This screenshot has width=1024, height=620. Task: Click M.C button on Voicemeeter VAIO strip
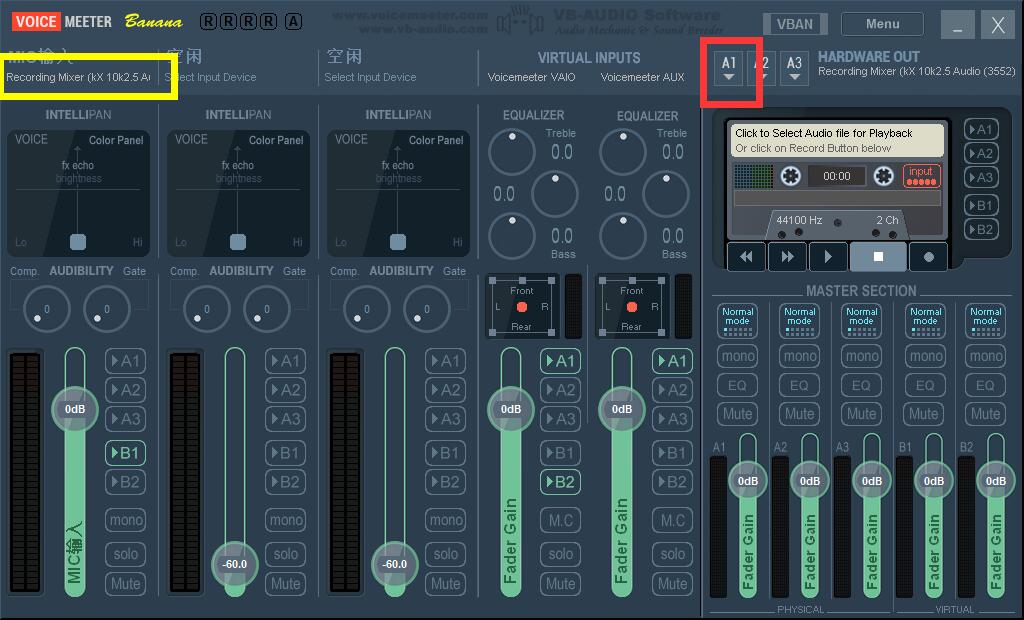[560, 520]
